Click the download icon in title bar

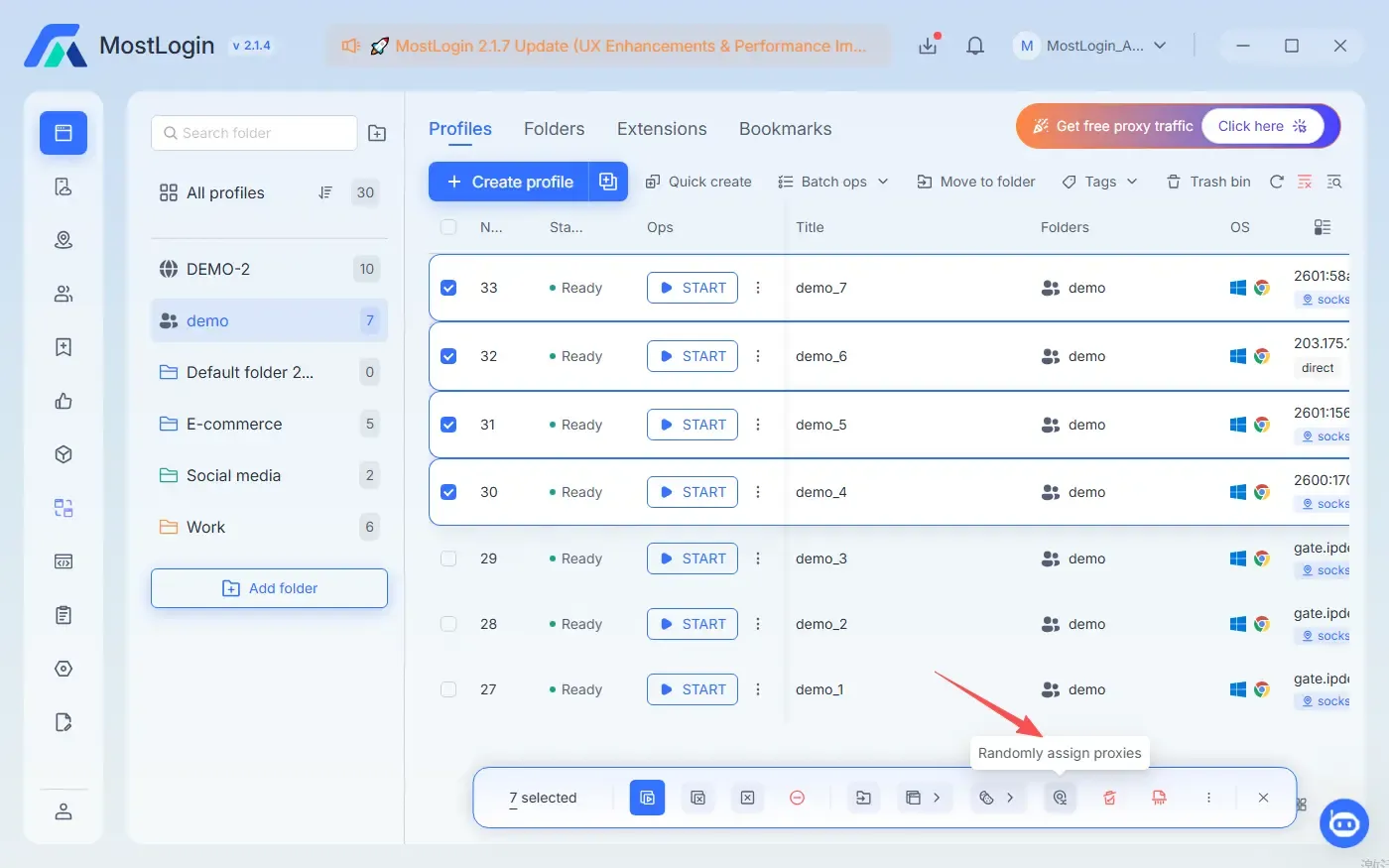coord(928,46)
